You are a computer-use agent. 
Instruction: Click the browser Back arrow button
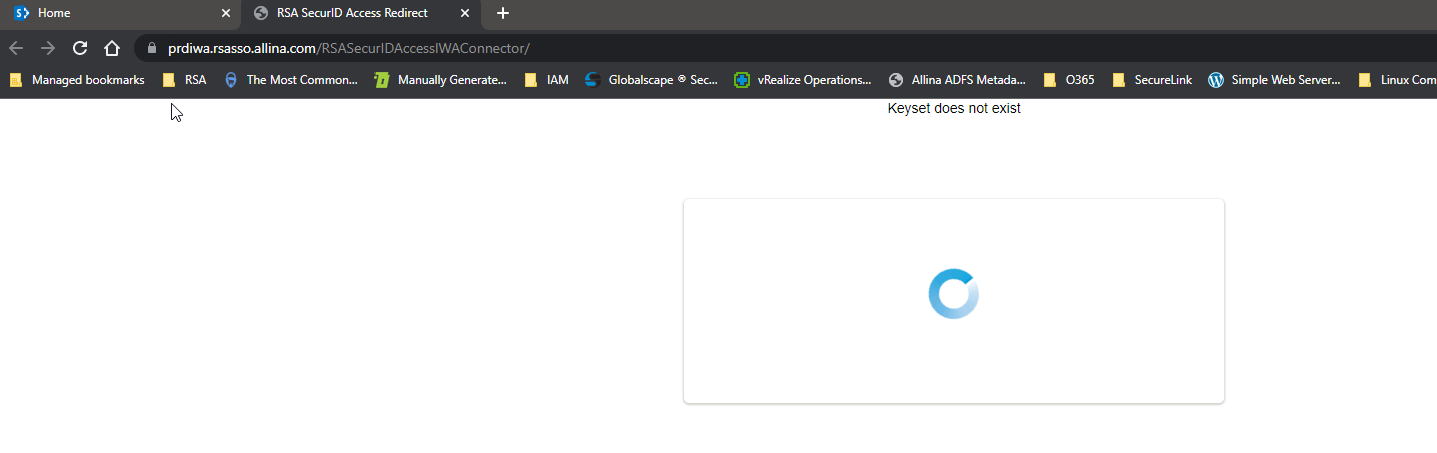[16, 48]
